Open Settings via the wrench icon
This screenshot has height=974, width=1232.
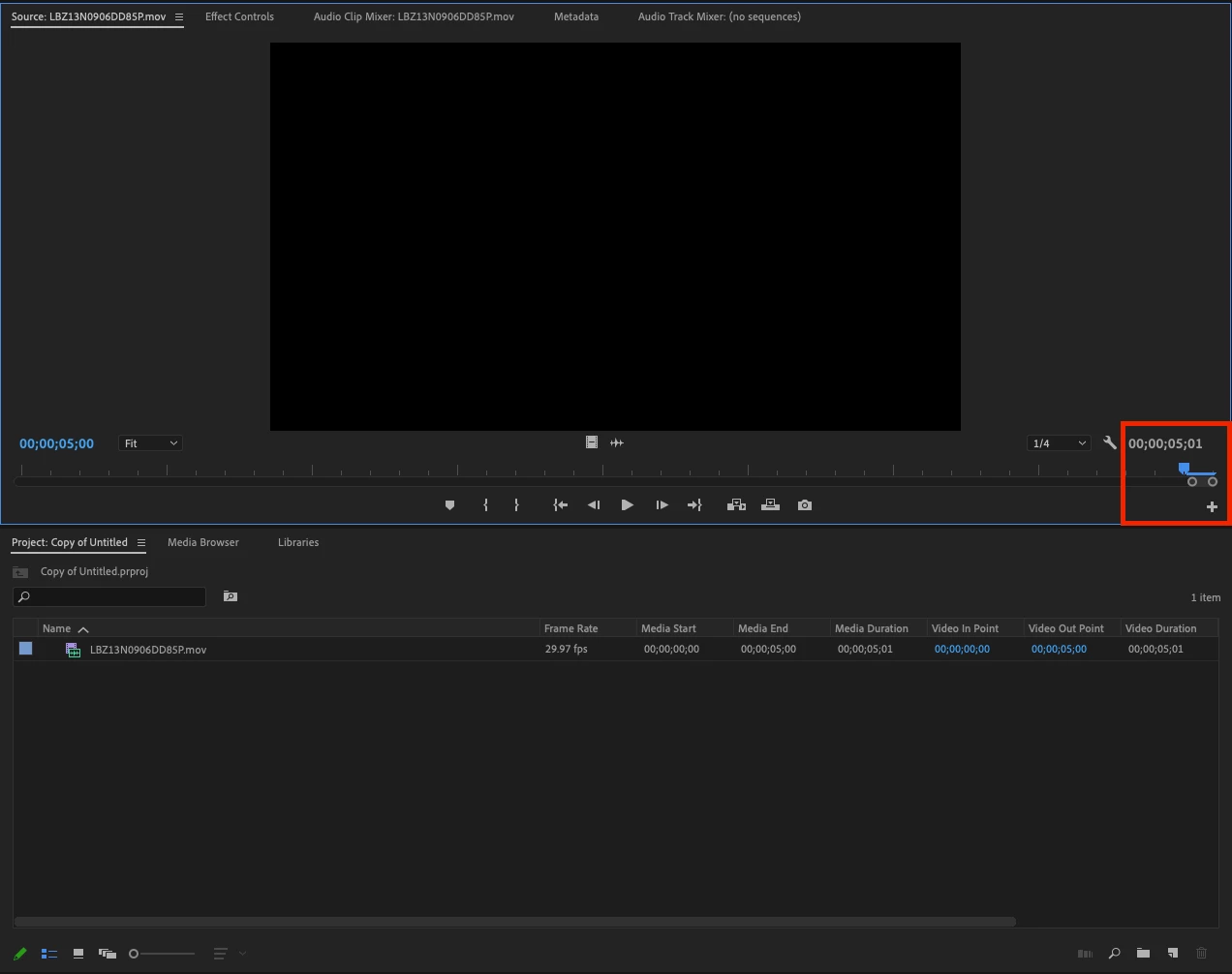(x=1110, y=442)
